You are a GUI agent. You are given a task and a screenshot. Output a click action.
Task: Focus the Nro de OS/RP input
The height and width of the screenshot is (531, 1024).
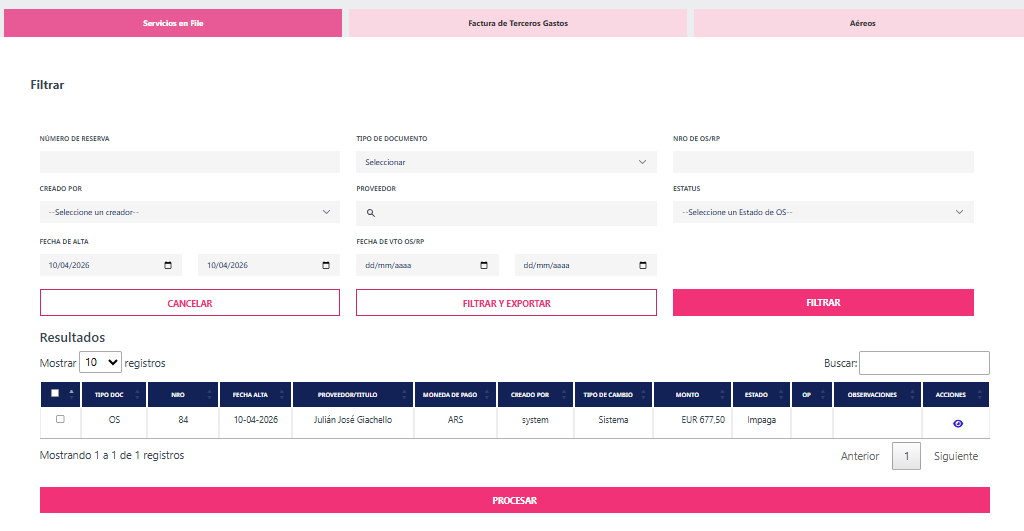pos(823,162)
